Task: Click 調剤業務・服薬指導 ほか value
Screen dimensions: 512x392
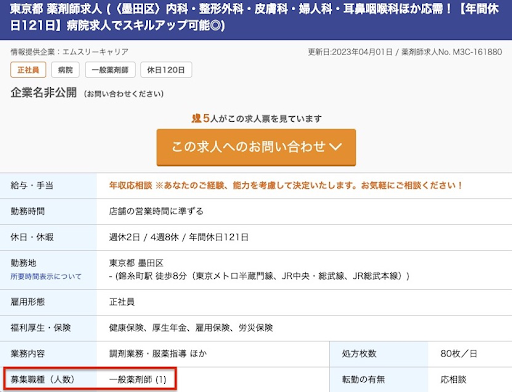Action: tap(158, 354)
